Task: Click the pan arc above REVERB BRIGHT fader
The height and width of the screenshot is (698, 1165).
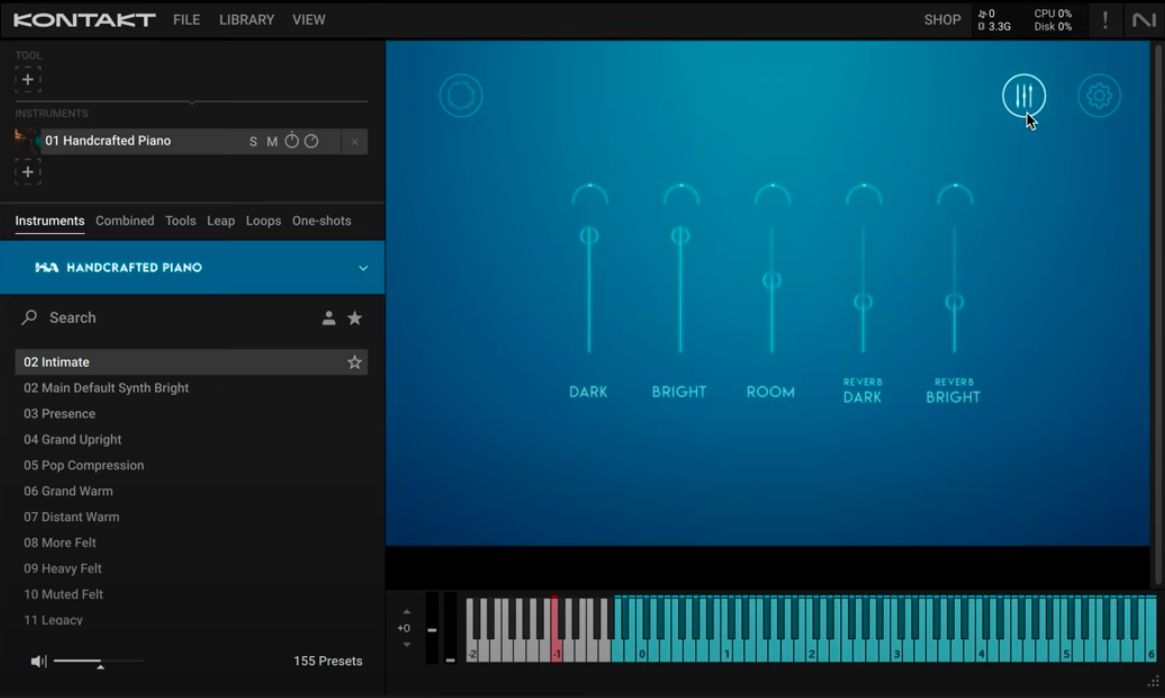Action: point(955,194)
